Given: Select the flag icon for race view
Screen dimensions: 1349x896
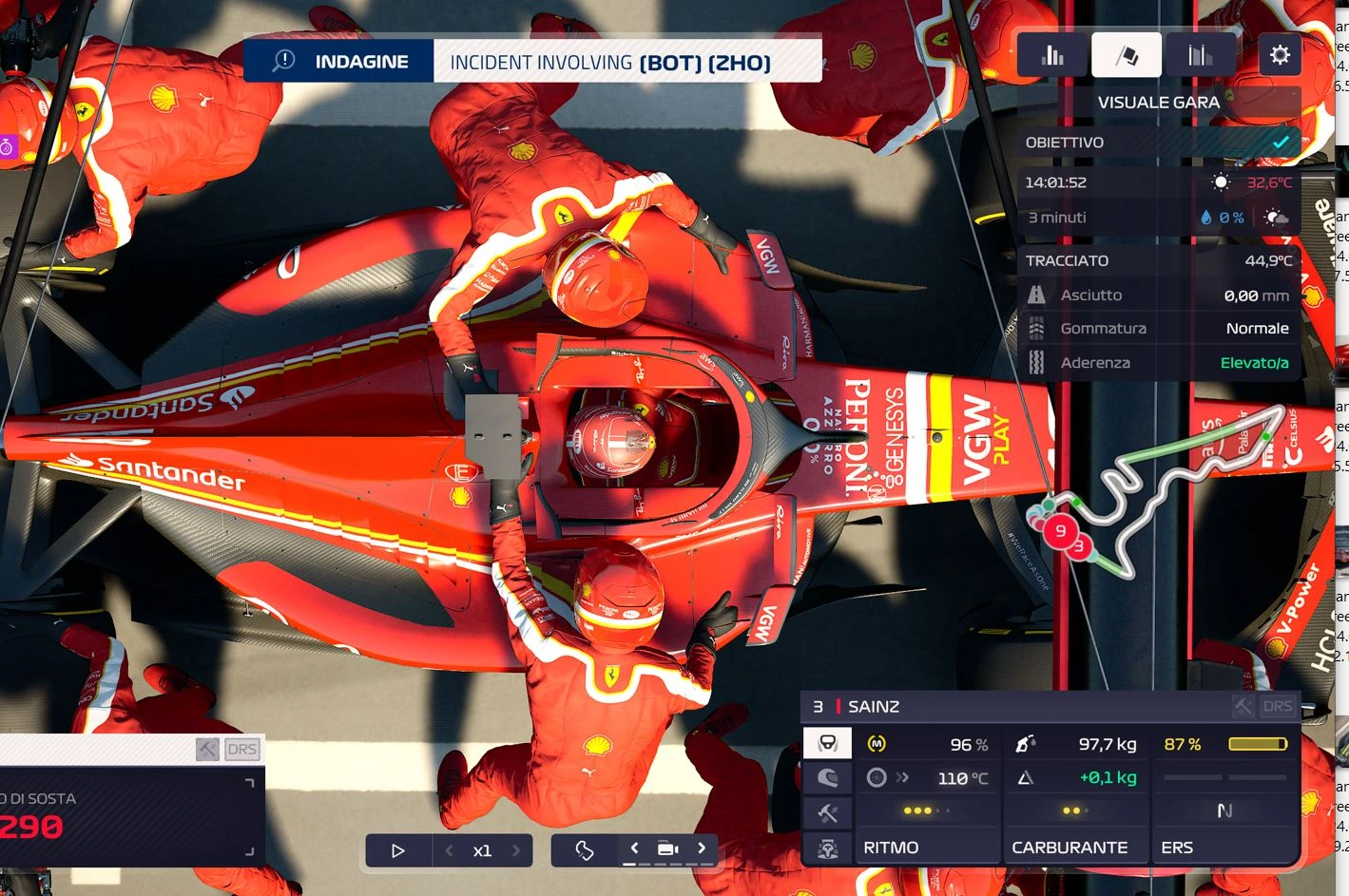Looking at the screenshot, I should pos(1126,54).
